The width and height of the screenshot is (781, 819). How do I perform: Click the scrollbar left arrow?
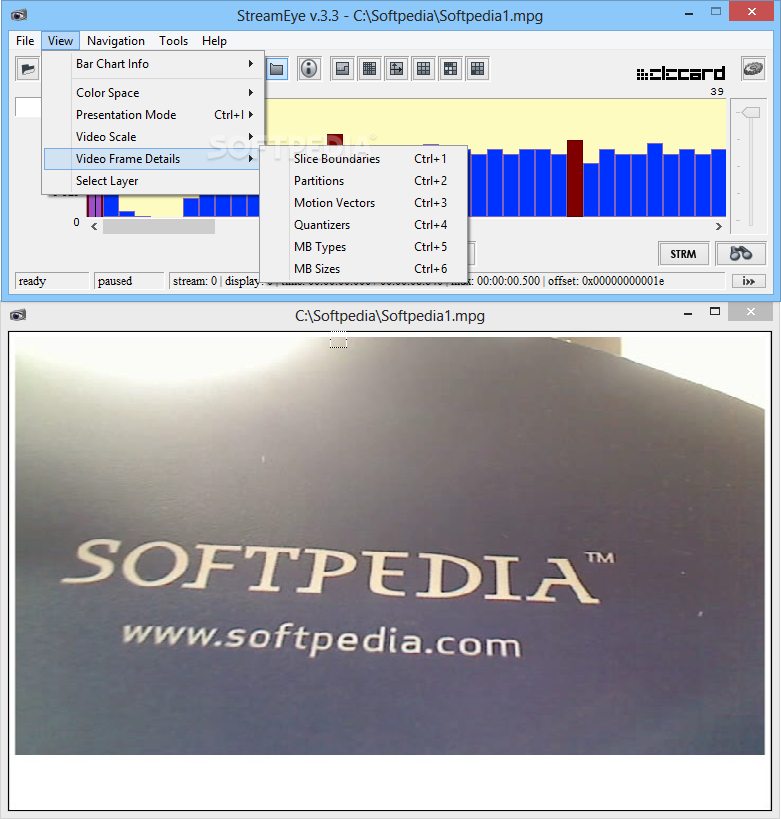94,226
